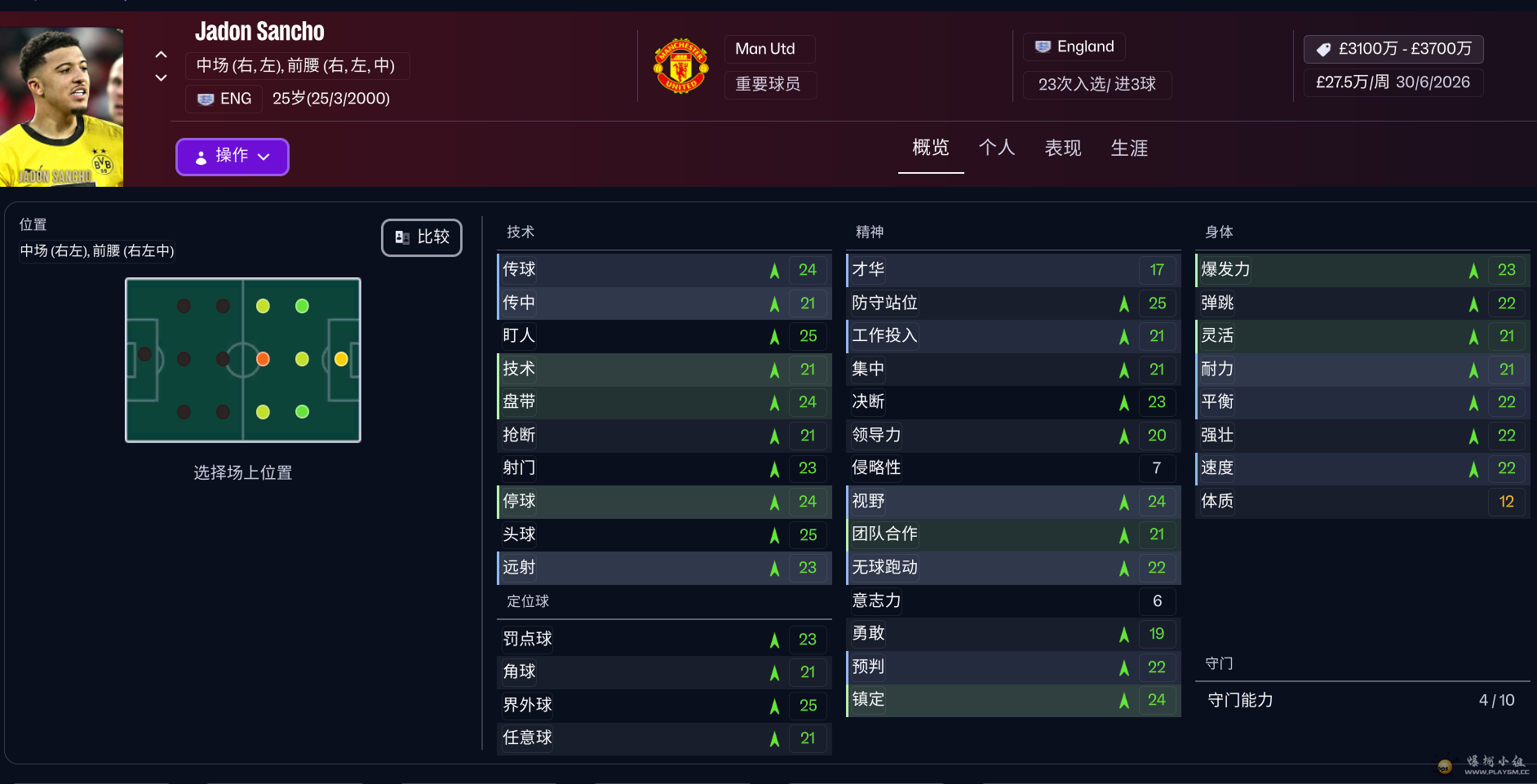Click the price tag icon before £3100万
The image size is (1537, 784).
click(1323, 49)
